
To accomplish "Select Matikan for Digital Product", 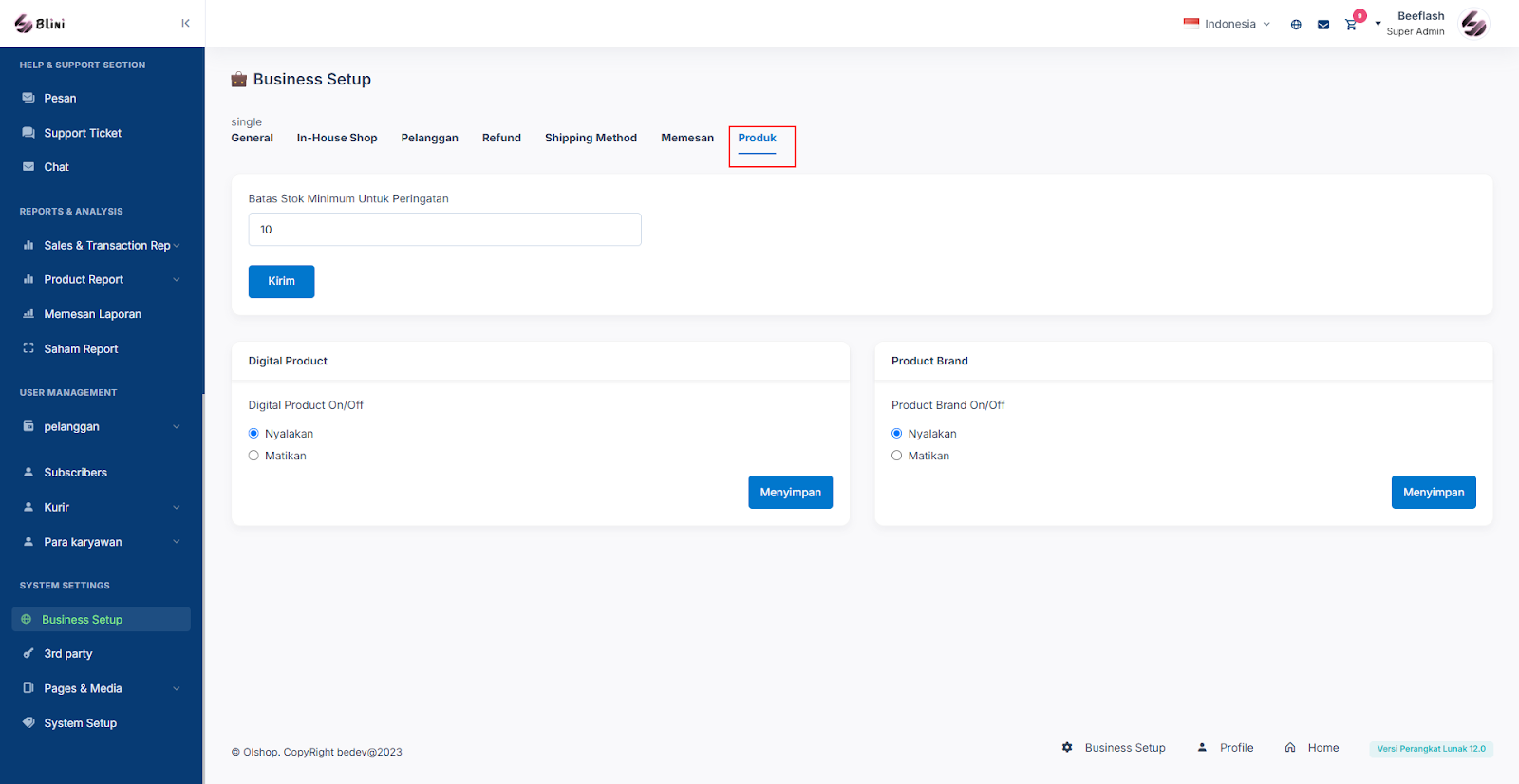I will 253,456.
